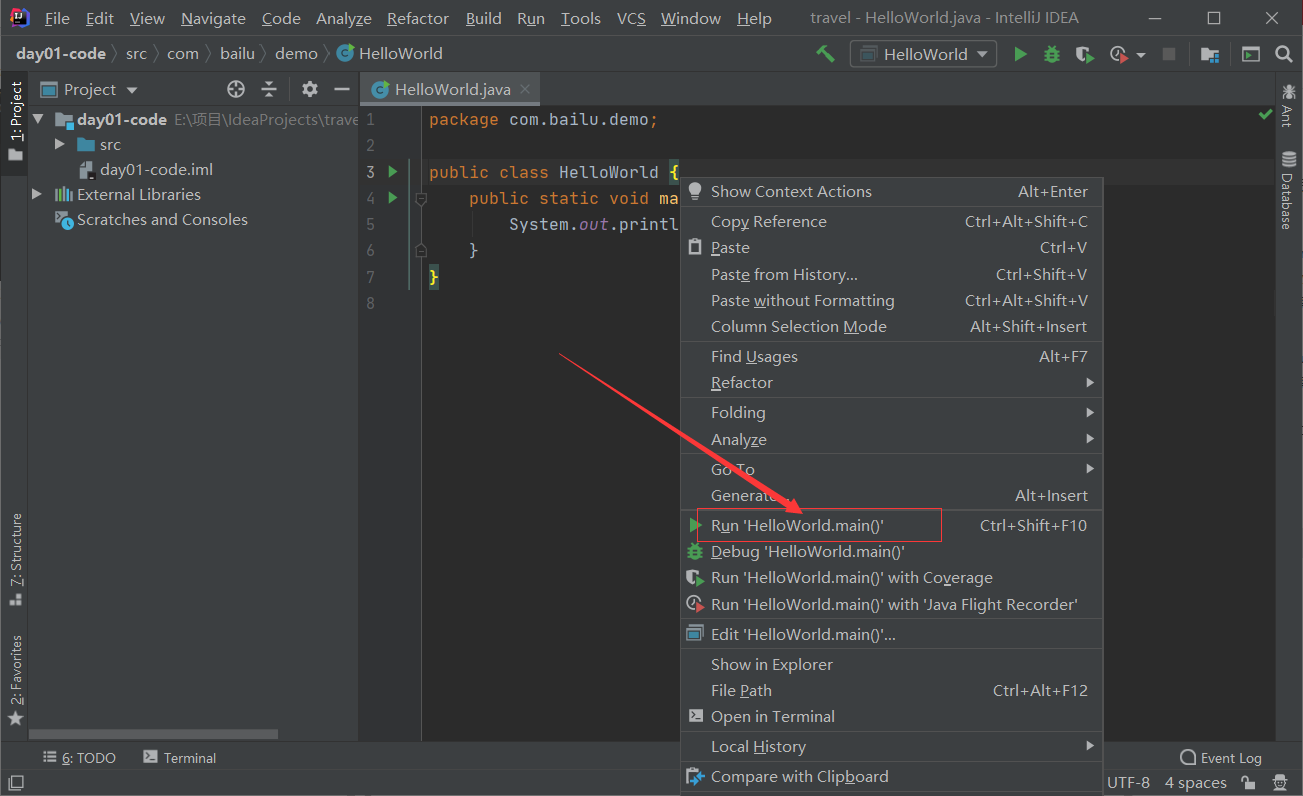Choose Open in Terminal

pyautogui.click(x=891, y=716)
